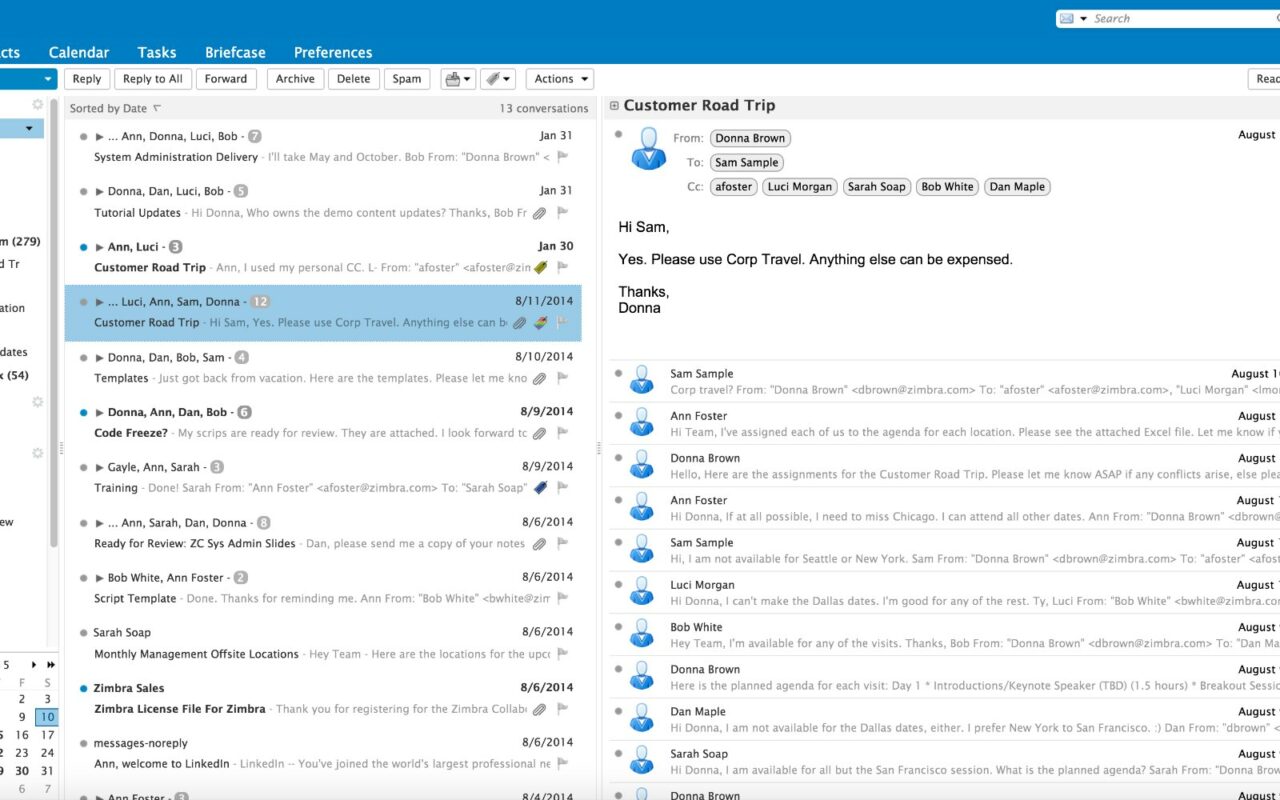
Task: Toggle the flag on System Administration Delivery
Action: coord(562,157)
